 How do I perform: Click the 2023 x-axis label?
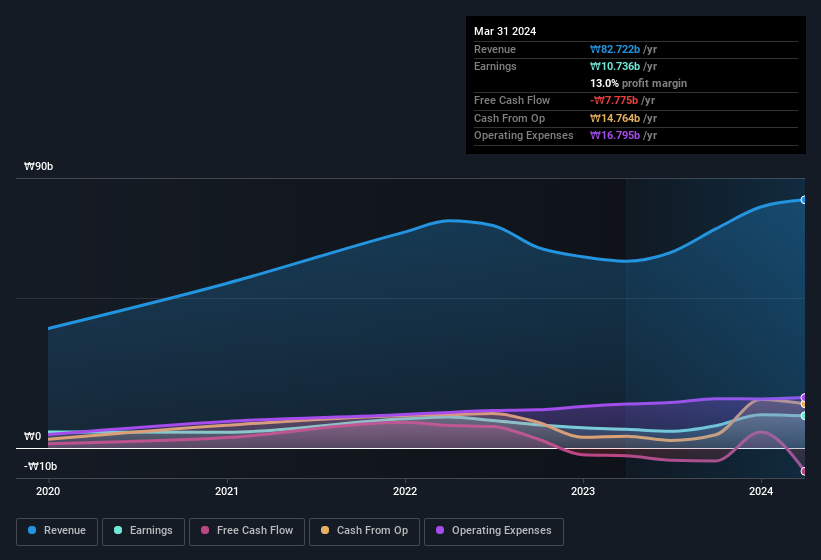[x=583, y=491]
